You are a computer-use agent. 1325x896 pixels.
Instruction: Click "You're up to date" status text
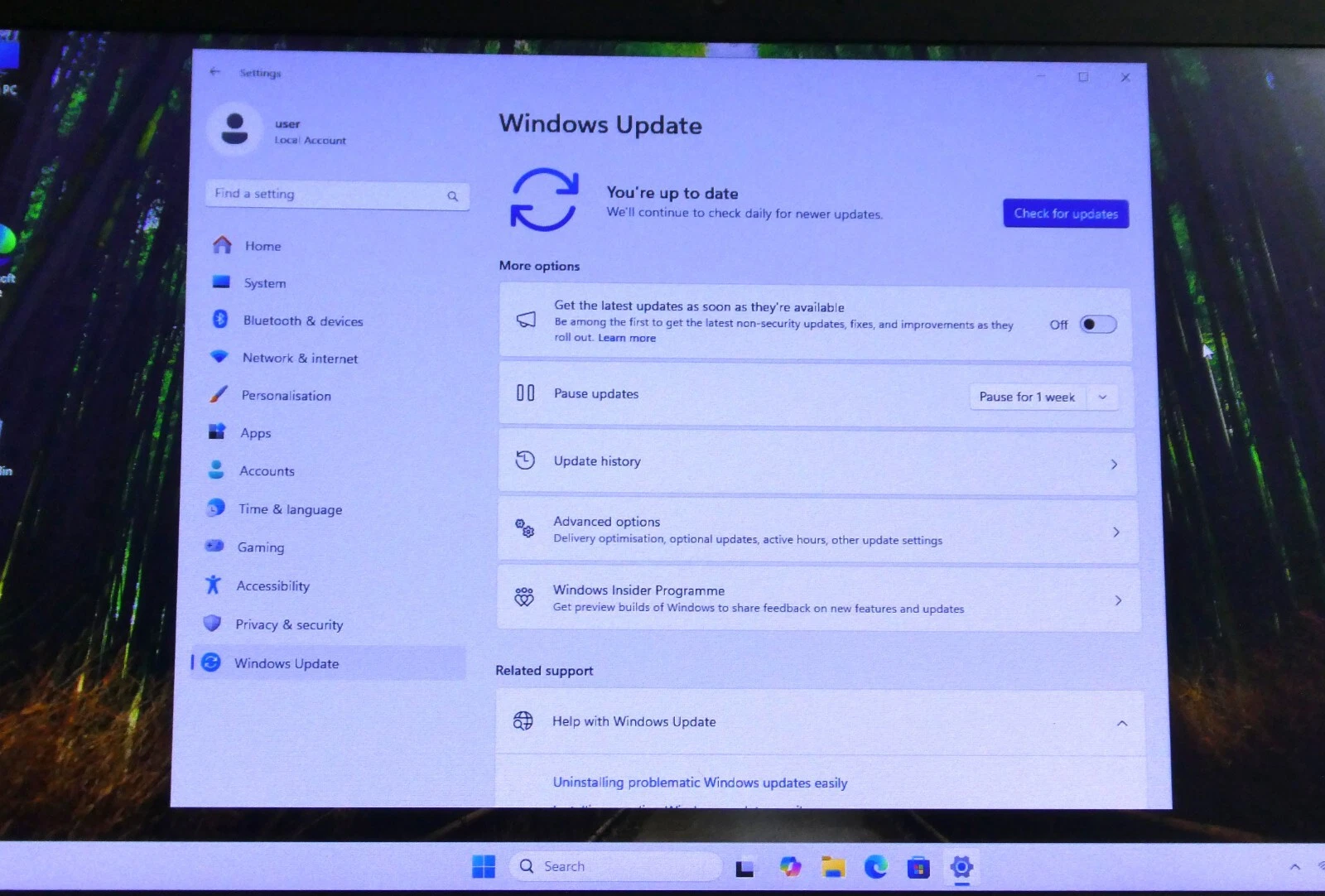click(x=672, y=193)
